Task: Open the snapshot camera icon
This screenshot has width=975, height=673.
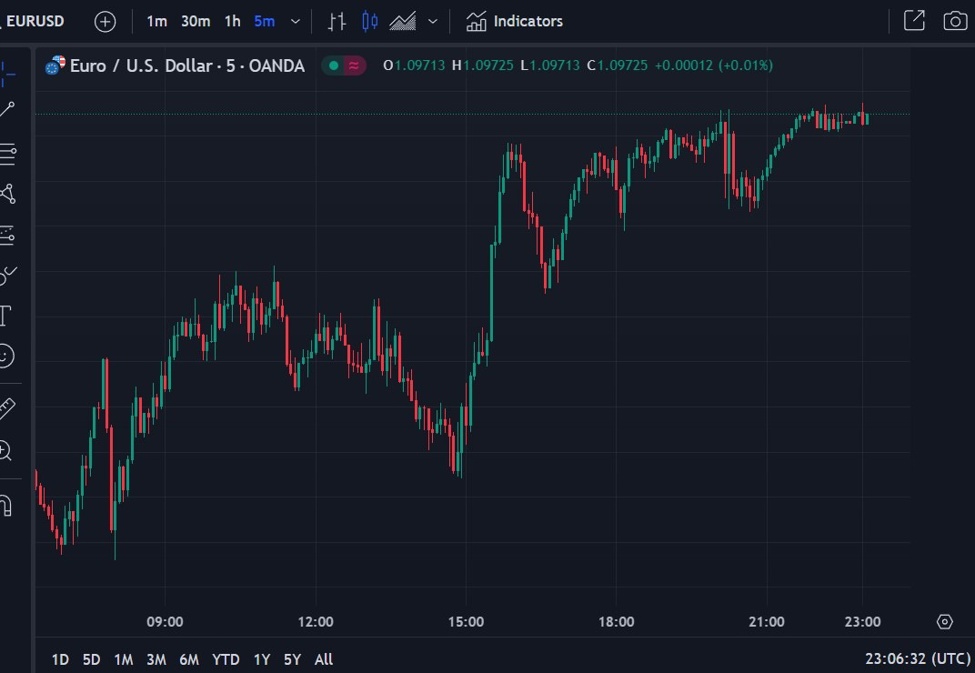Action: click(x=955, y=21)
